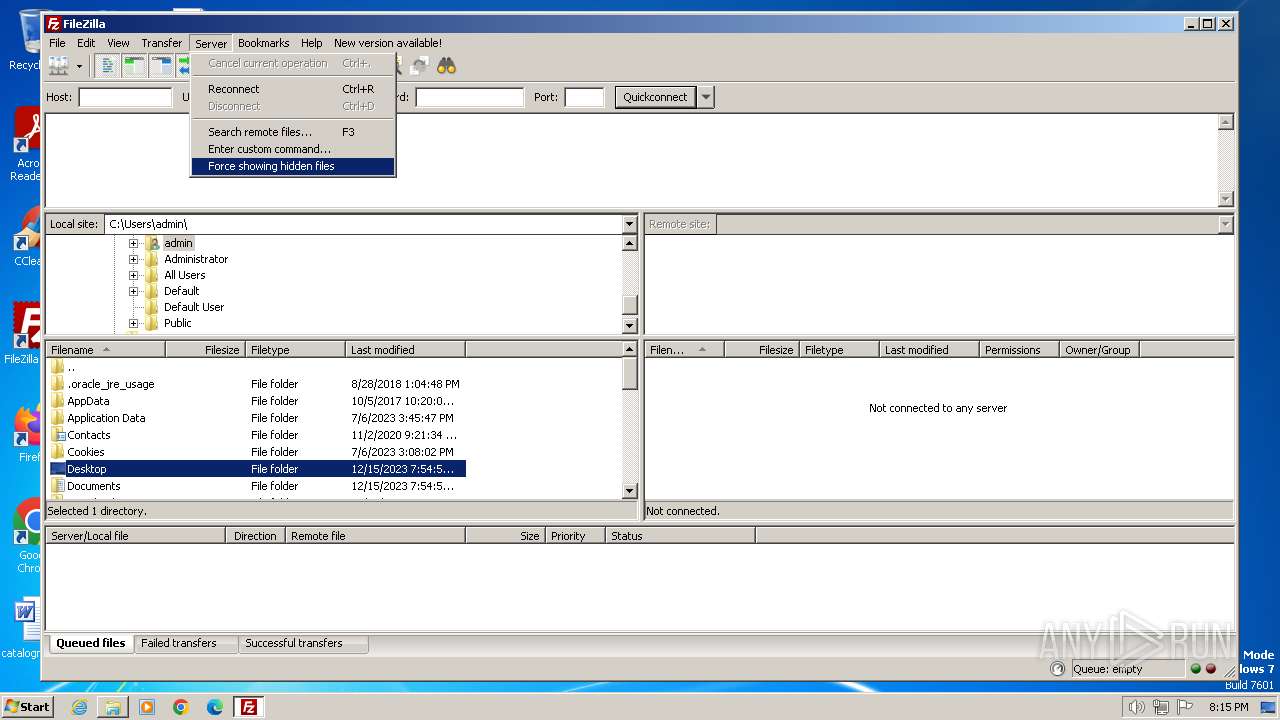Click the Quickconnect button
This screenshot has height=720, width=1280.
[655, 97]
